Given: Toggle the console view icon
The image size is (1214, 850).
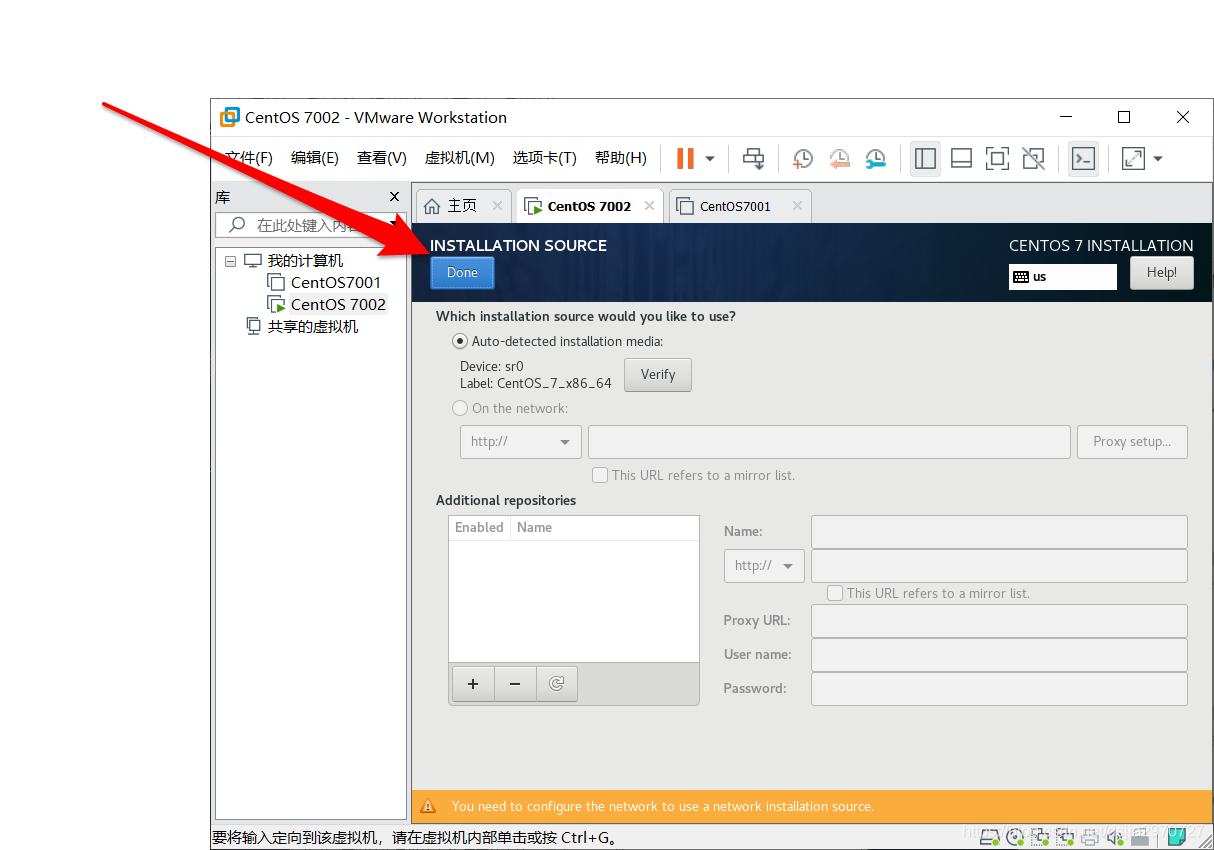Looking at the screenshot, I should [x=1083, y=158].
